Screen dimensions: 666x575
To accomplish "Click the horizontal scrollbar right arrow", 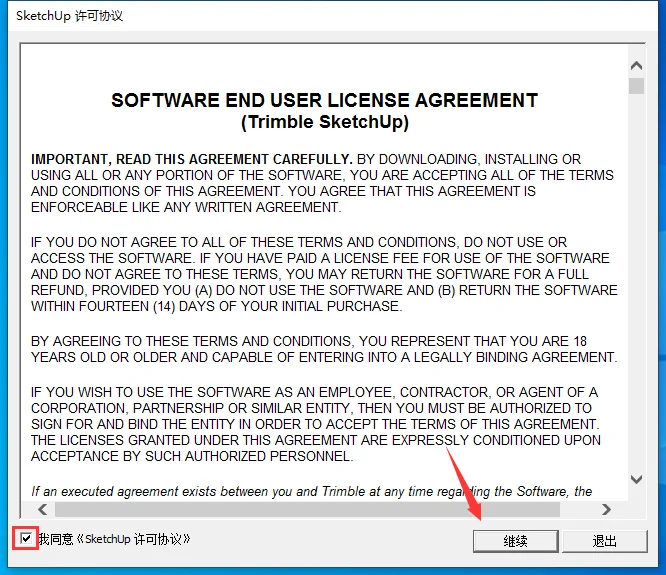I will coord(607,509).
